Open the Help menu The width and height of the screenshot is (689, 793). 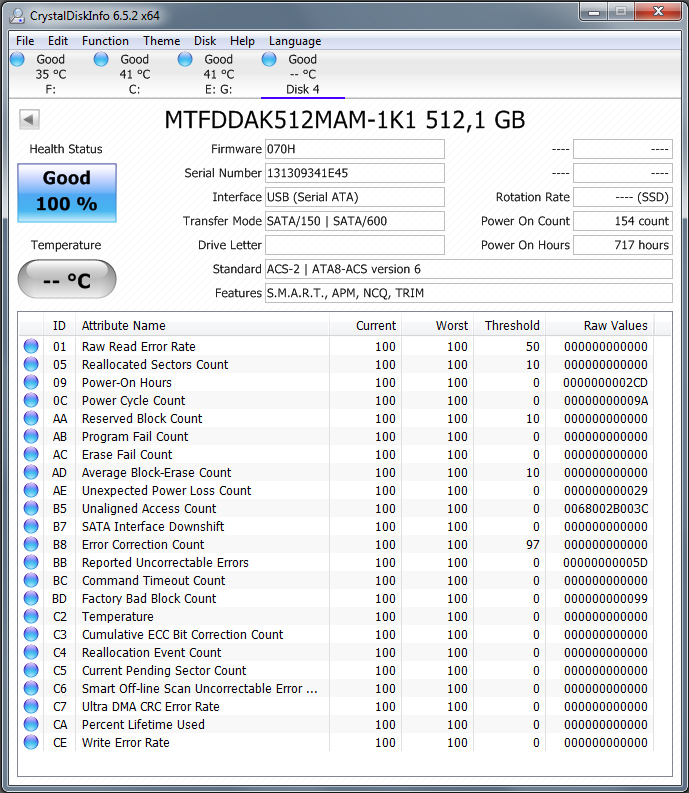(242, 41)
